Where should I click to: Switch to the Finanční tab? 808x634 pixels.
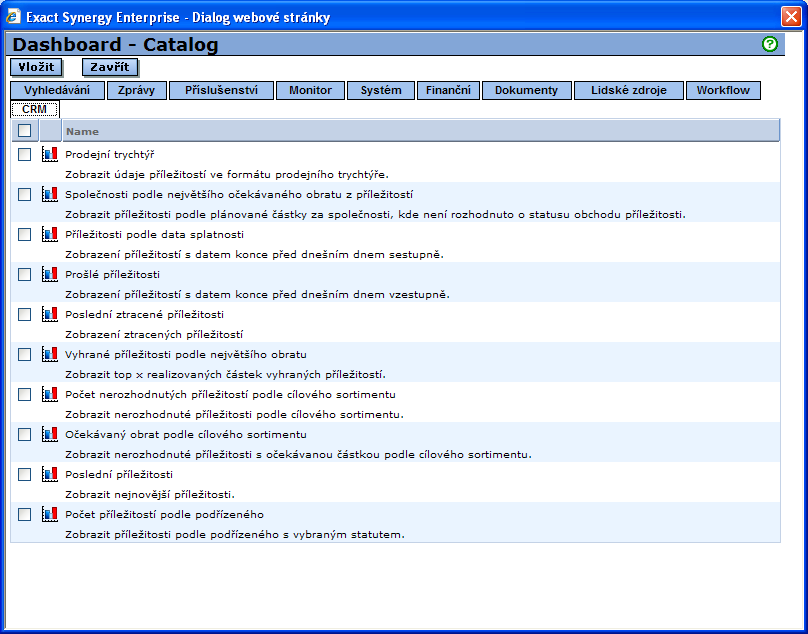point(448,90)
